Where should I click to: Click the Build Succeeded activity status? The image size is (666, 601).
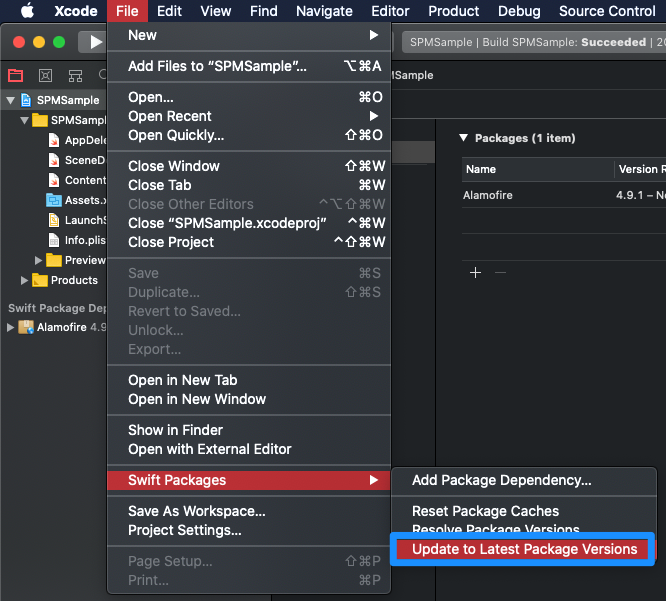click(x=533, y=42)
